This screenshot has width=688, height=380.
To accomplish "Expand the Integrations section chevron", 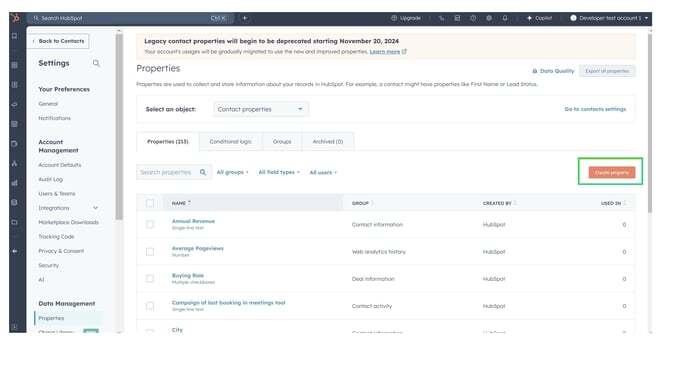I will [x=96, y=208].
